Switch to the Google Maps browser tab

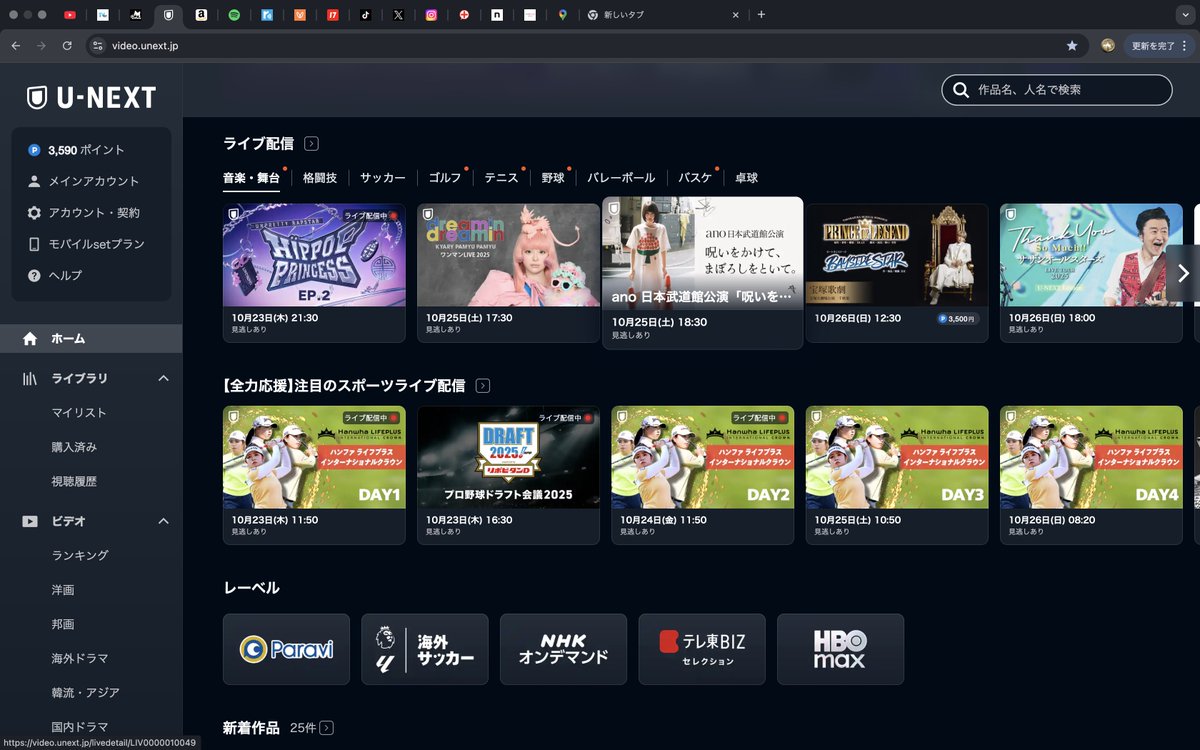click(x=562, y=15)
